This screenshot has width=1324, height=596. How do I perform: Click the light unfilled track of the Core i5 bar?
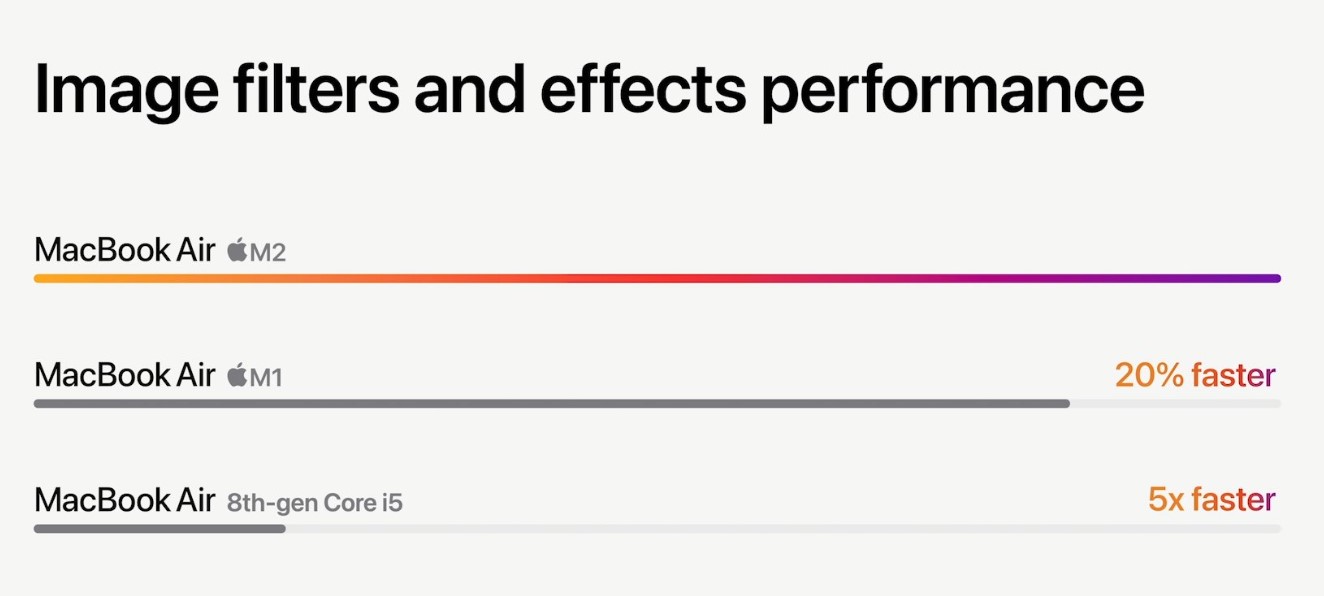pos(780,528)
